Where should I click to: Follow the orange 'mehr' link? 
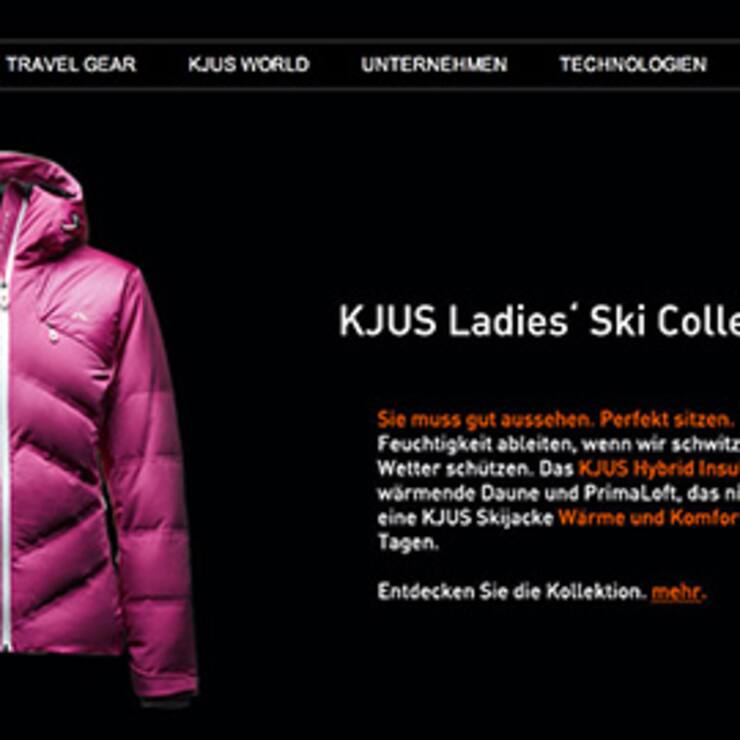coord(676,592)
